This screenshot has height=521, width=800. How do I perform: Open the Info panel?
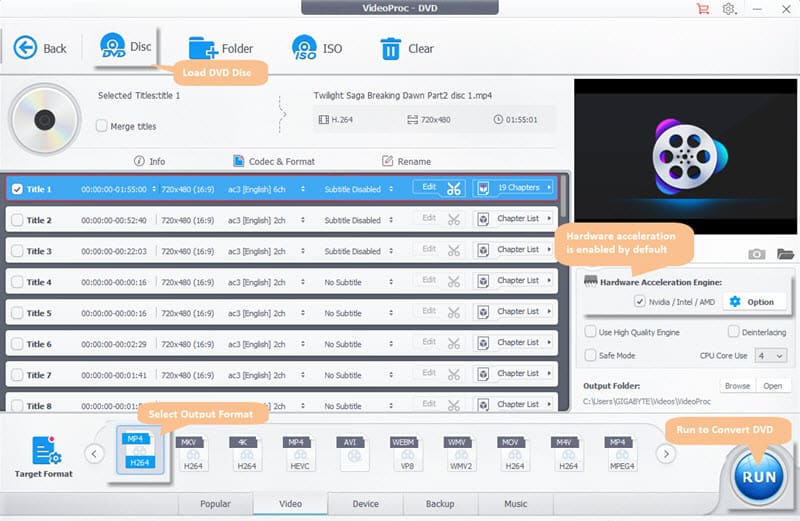(149, 161)
